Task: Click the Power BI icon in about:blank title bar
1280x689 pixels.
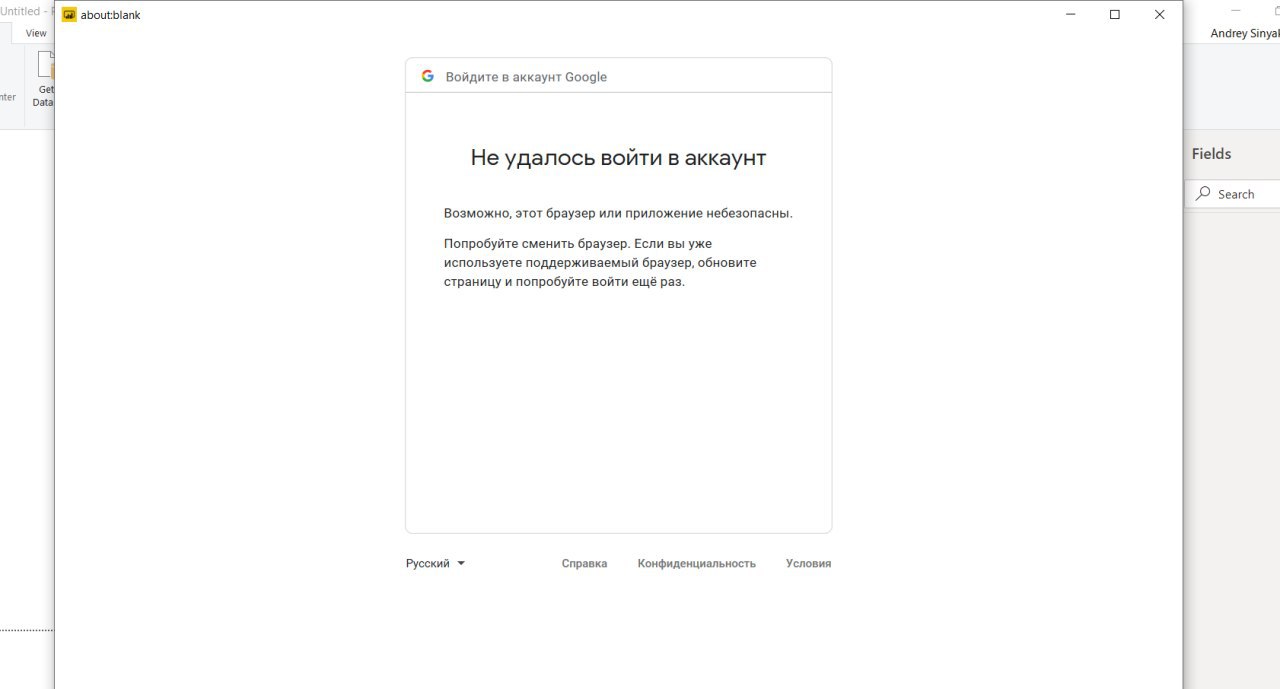Action: pyautogui.click(x=69, y=15)
